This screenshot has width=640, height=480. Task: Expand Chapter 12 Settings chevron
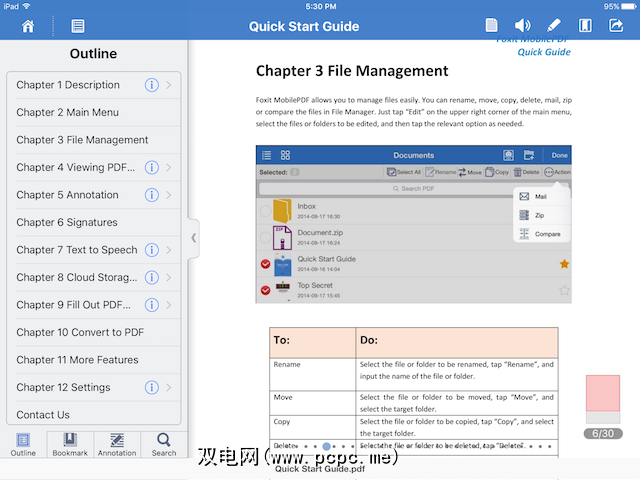[169, 387]
